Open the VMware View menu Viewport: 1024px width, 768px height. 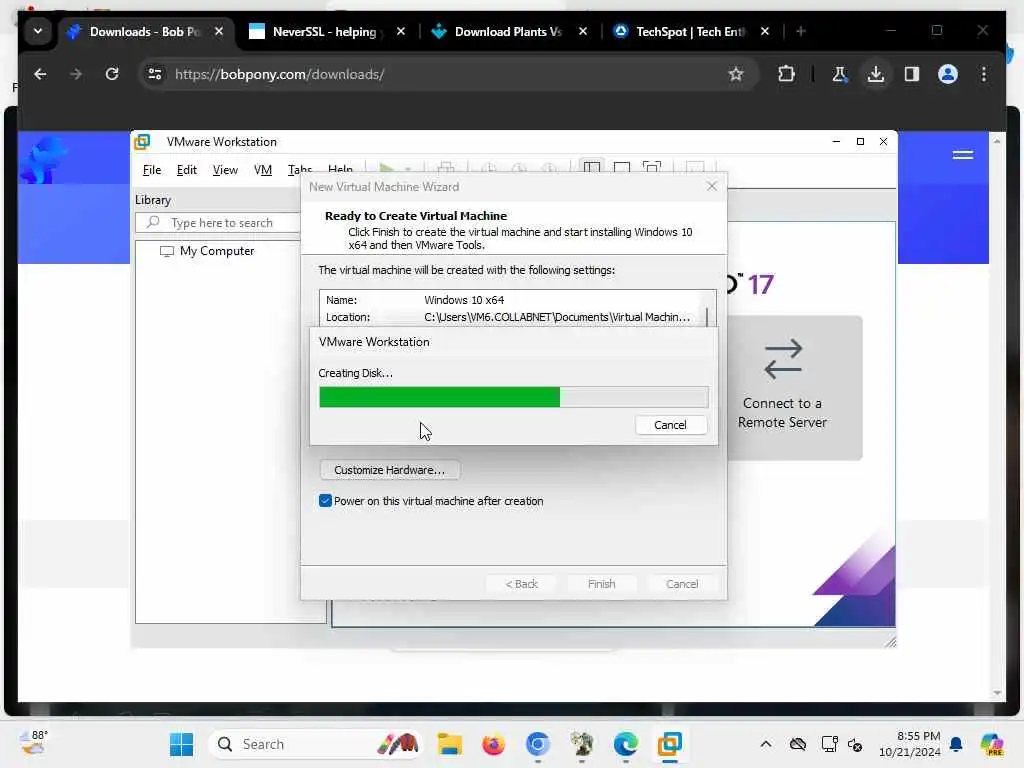(x=225, y=170)
